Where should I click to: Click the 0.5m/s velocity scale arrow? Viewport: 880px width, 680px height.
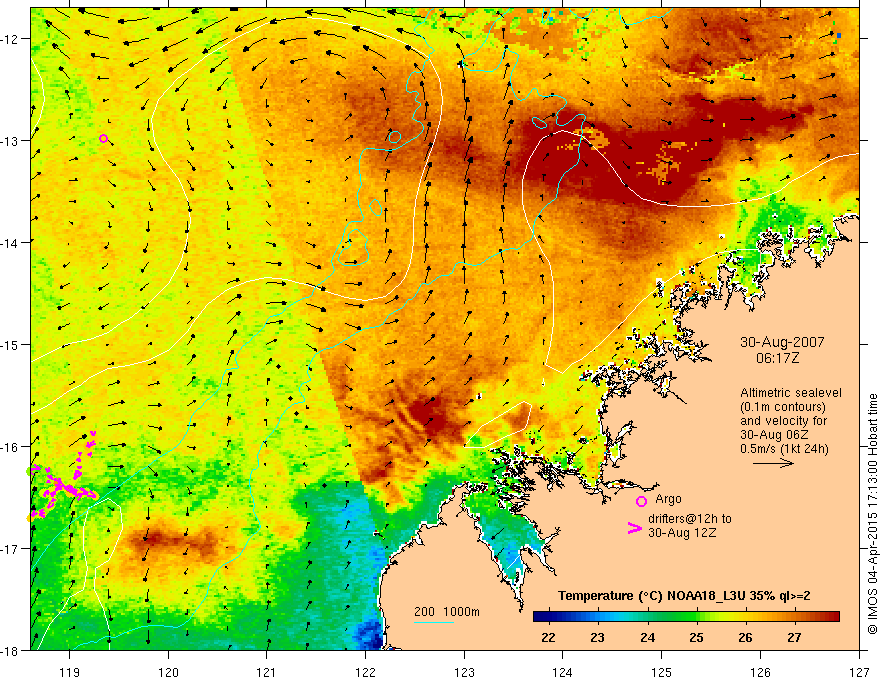773,463
